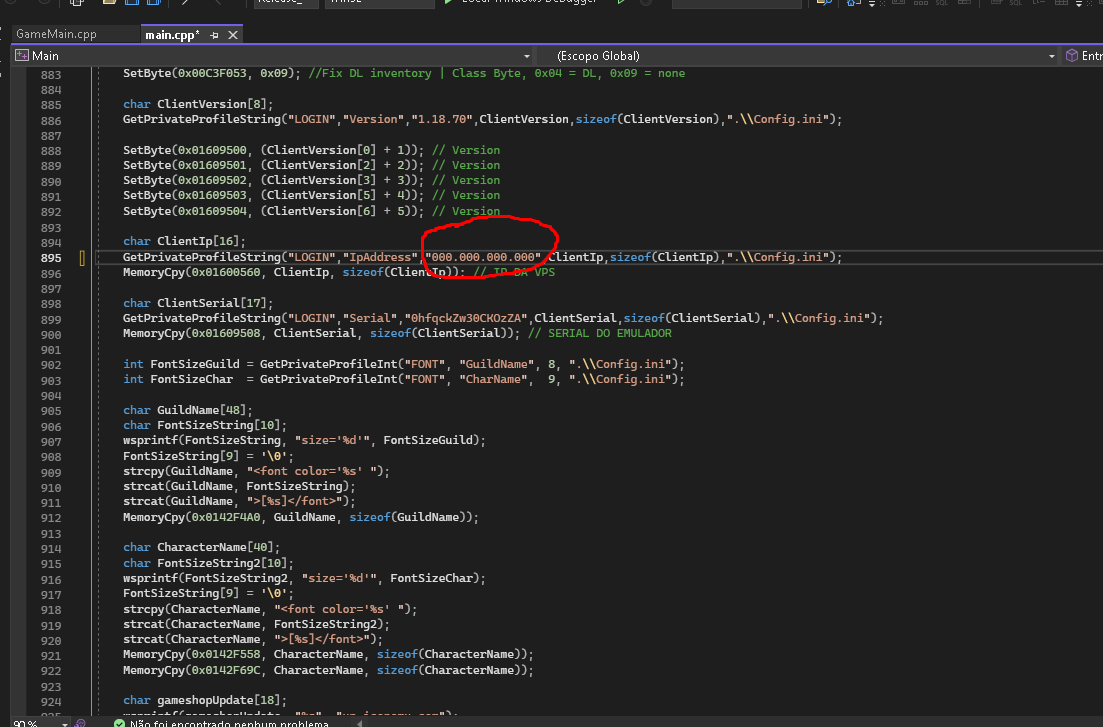The width and height of the screenshot is (1103, 727).
Task: Click the MemoryCpy(0x0142F558 call
Action: [x=329, y=655]
